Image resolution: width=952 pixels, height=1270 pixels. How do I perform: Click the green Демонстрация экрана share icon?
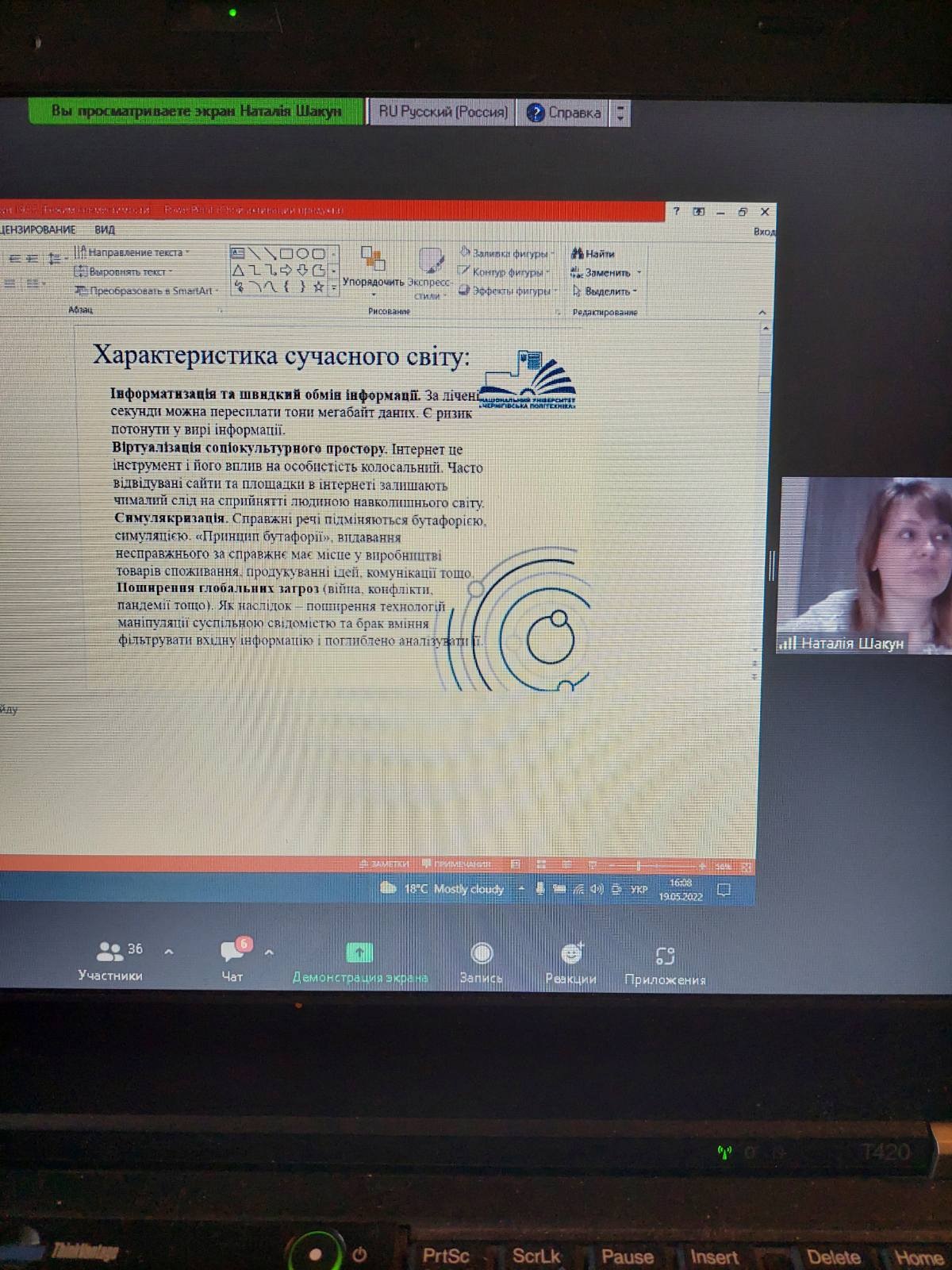359,952
